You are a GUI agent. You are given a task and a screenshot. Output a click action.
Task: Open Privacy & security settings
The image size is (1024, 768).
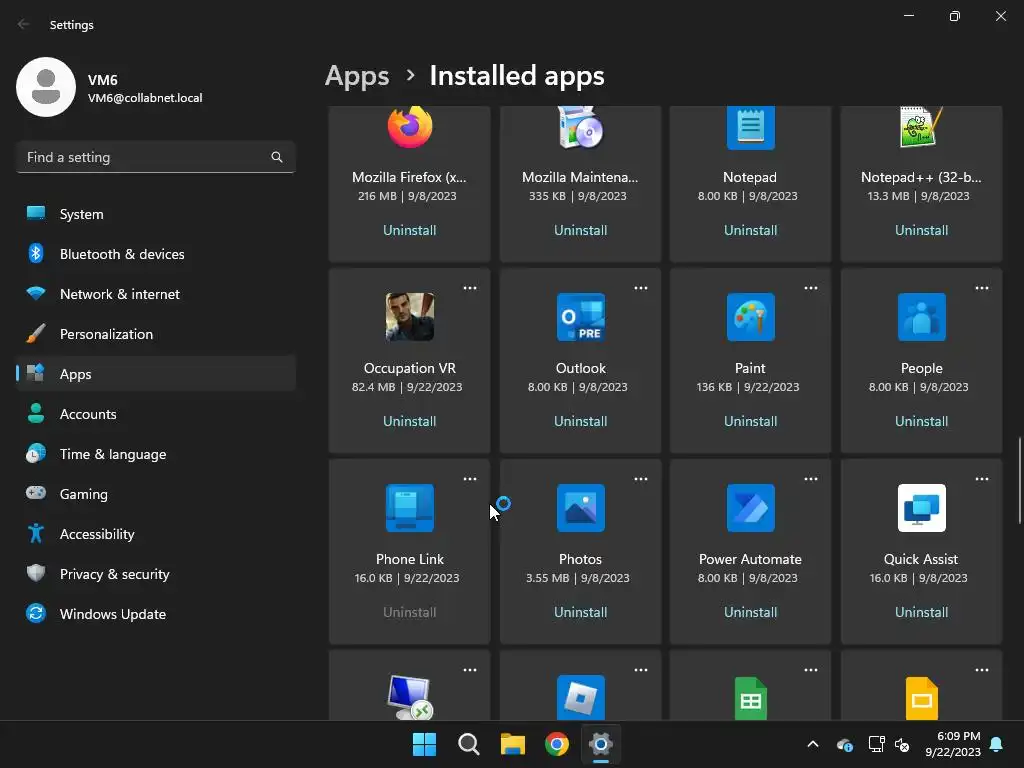pos(156,574)
